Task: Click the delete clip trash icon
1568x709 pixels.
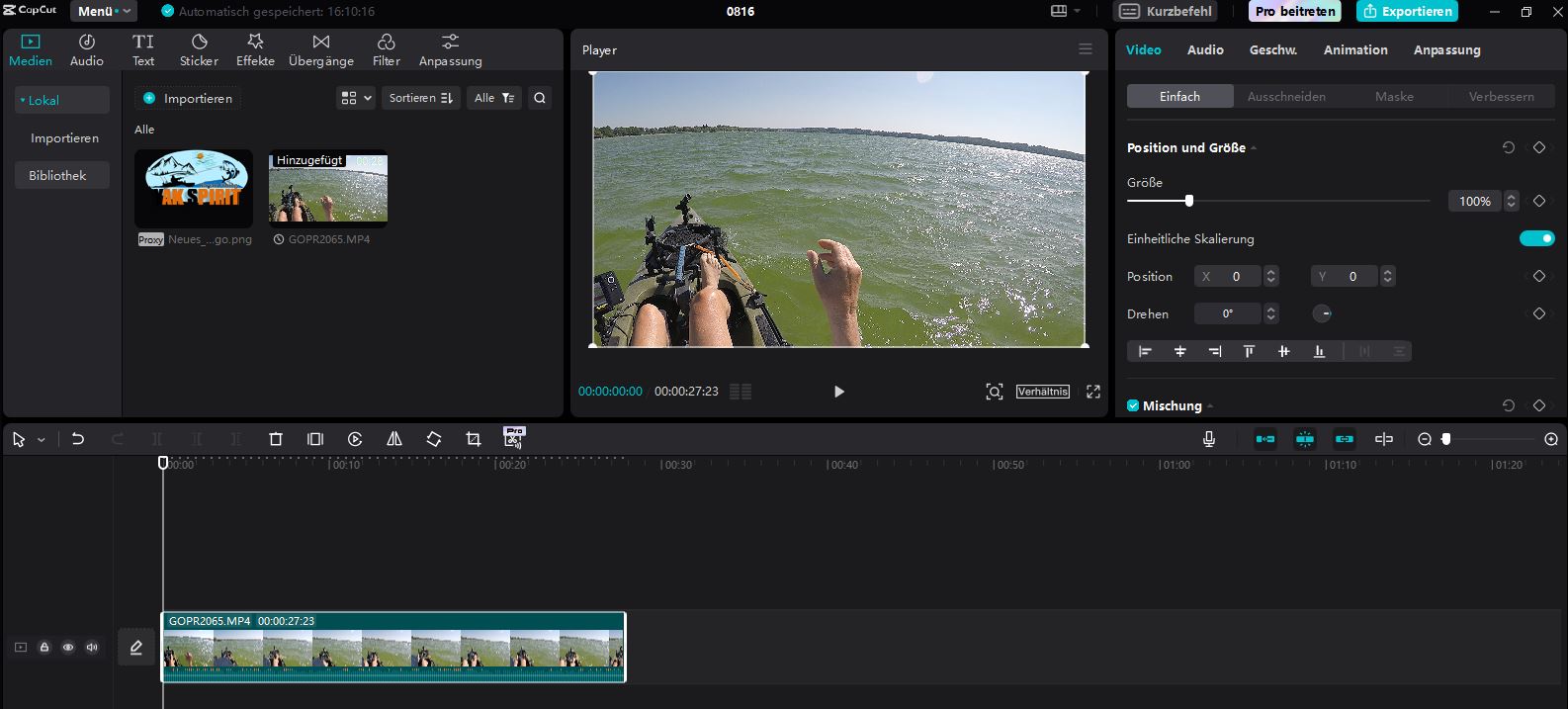Action: pos(276,439)
